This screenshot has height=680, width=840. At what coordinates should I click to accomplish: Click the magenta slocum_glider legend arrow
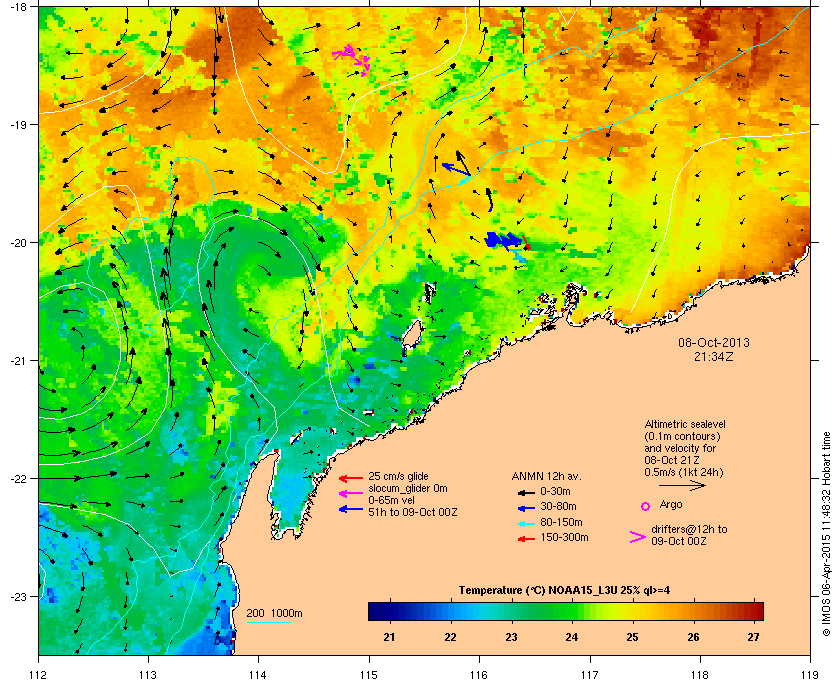point(351,493)
